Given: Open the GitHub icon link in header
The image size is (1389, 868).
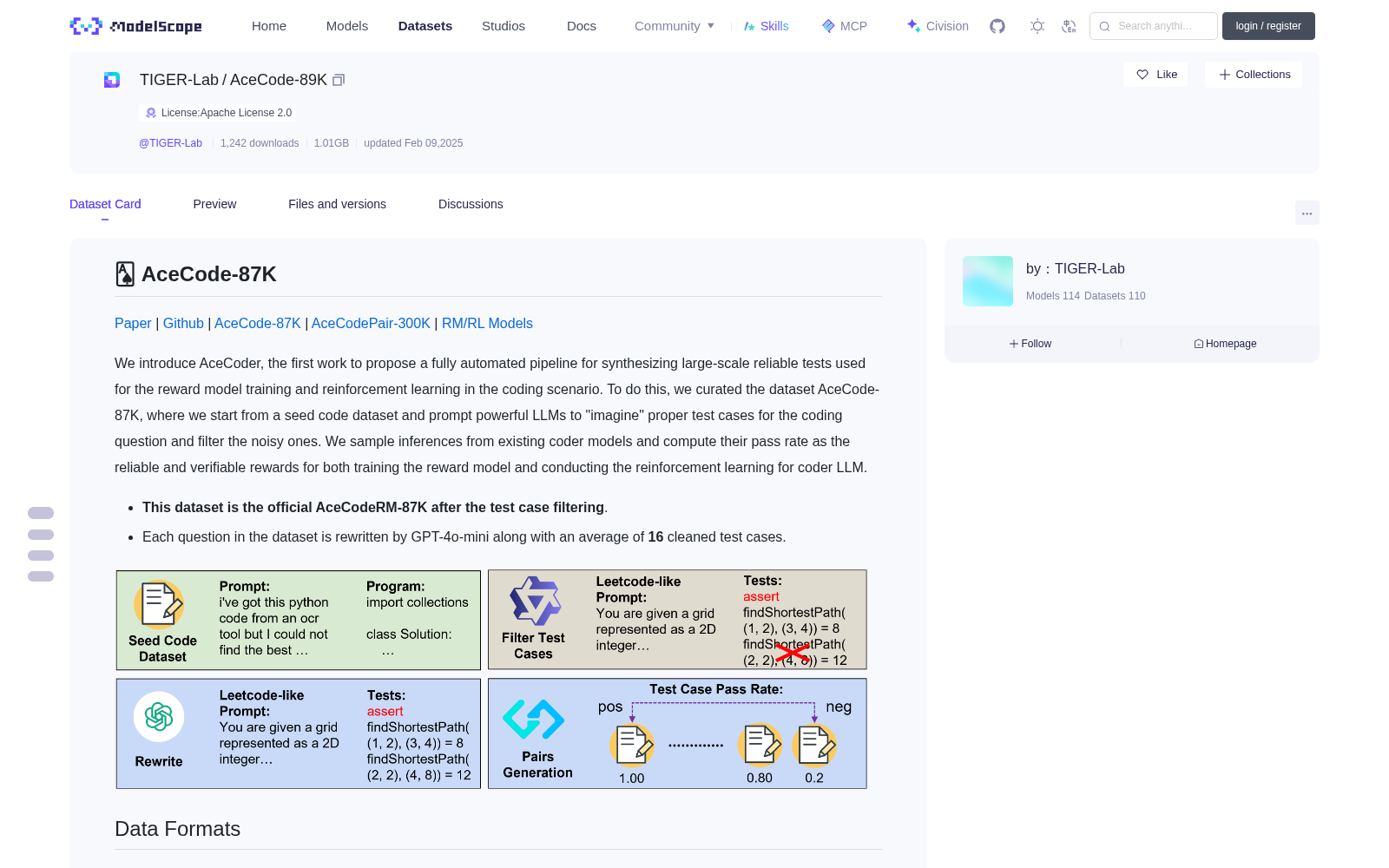Looking at the screenshot, I should pyautogui.click(x=997, y=26).
